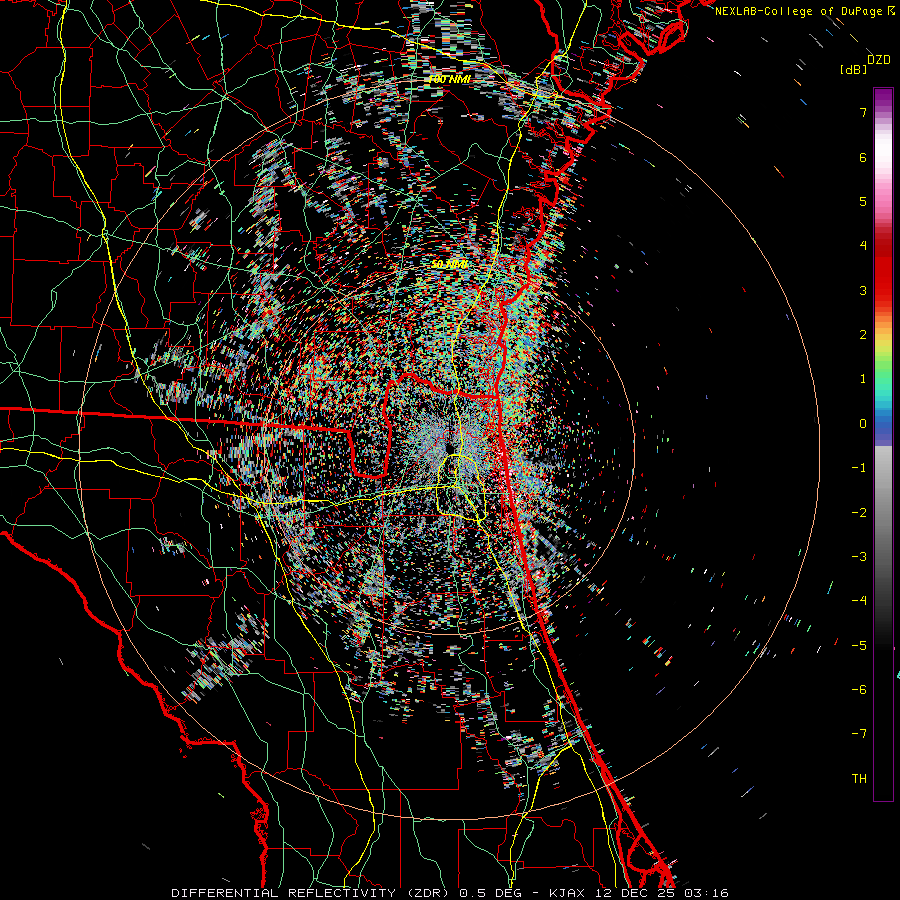Select the 4 value on scale
Viewport: 900px width, 900px height.
pos(863,246)
